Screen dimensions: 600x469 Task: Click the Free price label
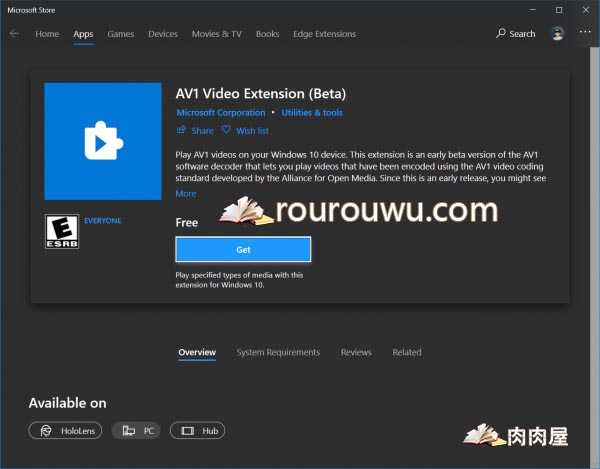(187, 223)
